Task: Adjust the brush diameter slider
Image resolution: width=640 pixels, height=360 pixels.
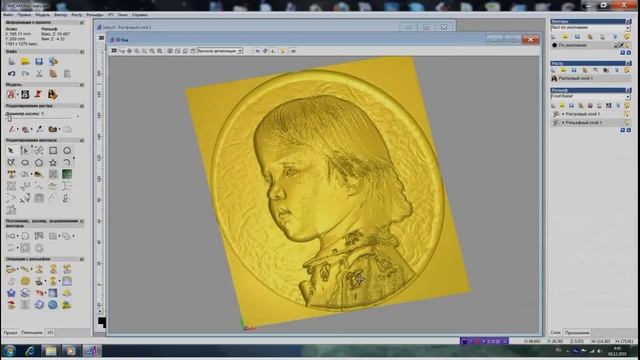Action: click(x=9, y=119)
